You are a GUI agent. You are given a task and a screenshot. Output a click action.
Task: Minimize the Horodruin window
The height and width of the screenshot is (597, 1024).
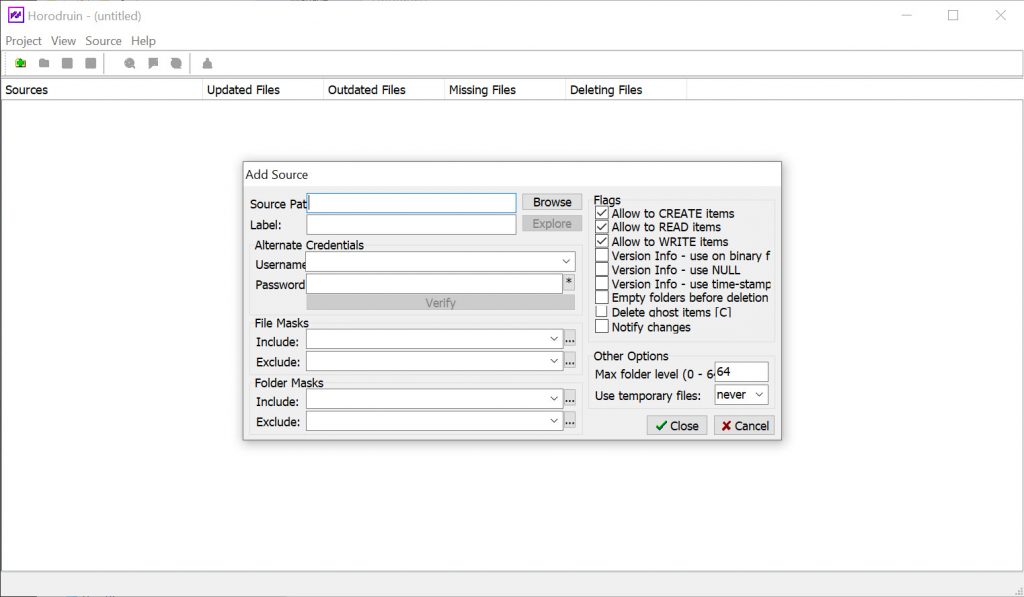point(906,15)
